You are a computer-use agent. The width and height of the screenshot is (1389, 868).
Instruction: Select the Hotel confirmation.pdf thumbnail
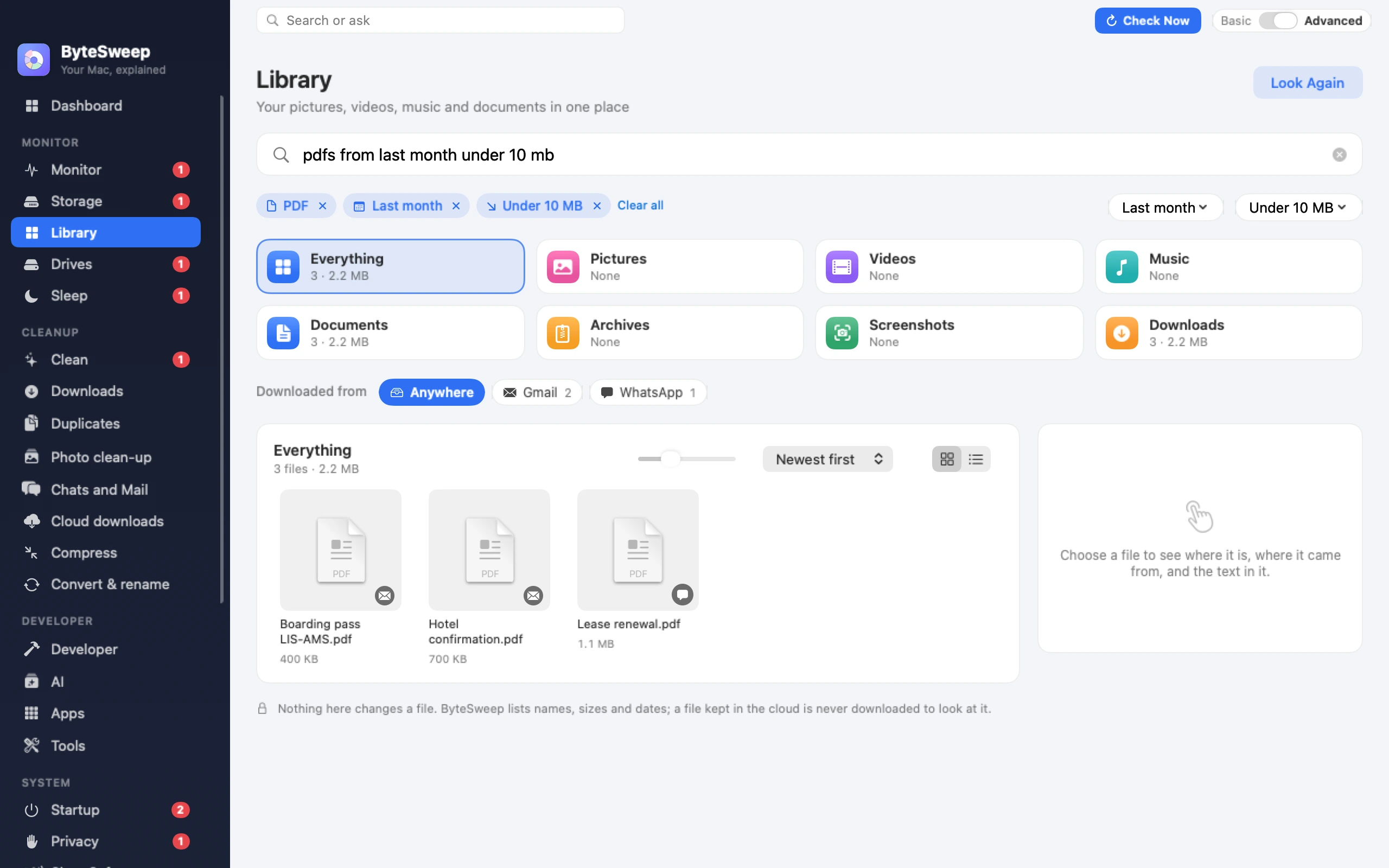(x=489, y=550)
